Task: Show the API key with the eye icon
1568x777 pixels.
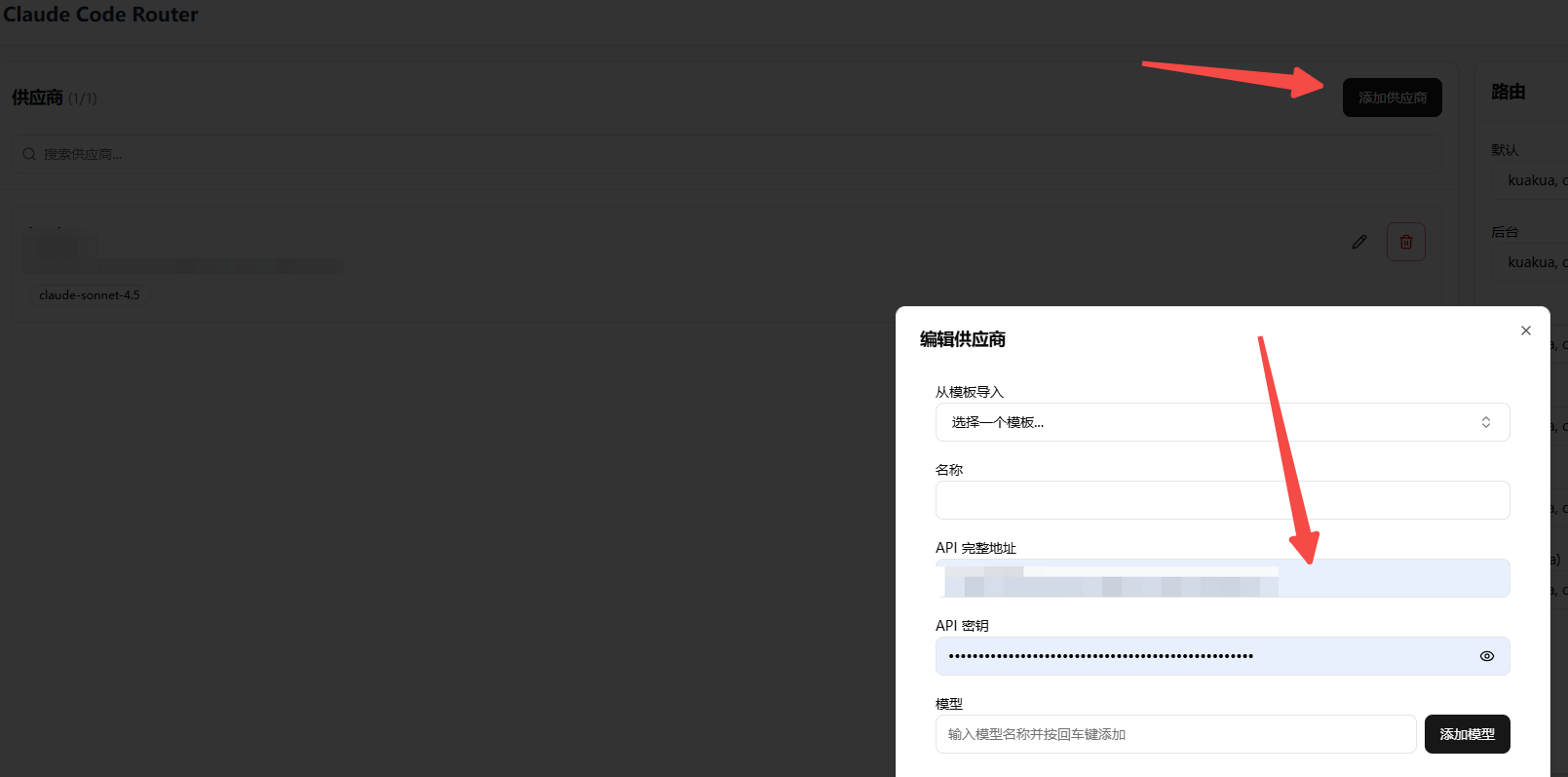Action: point(1487,656)
